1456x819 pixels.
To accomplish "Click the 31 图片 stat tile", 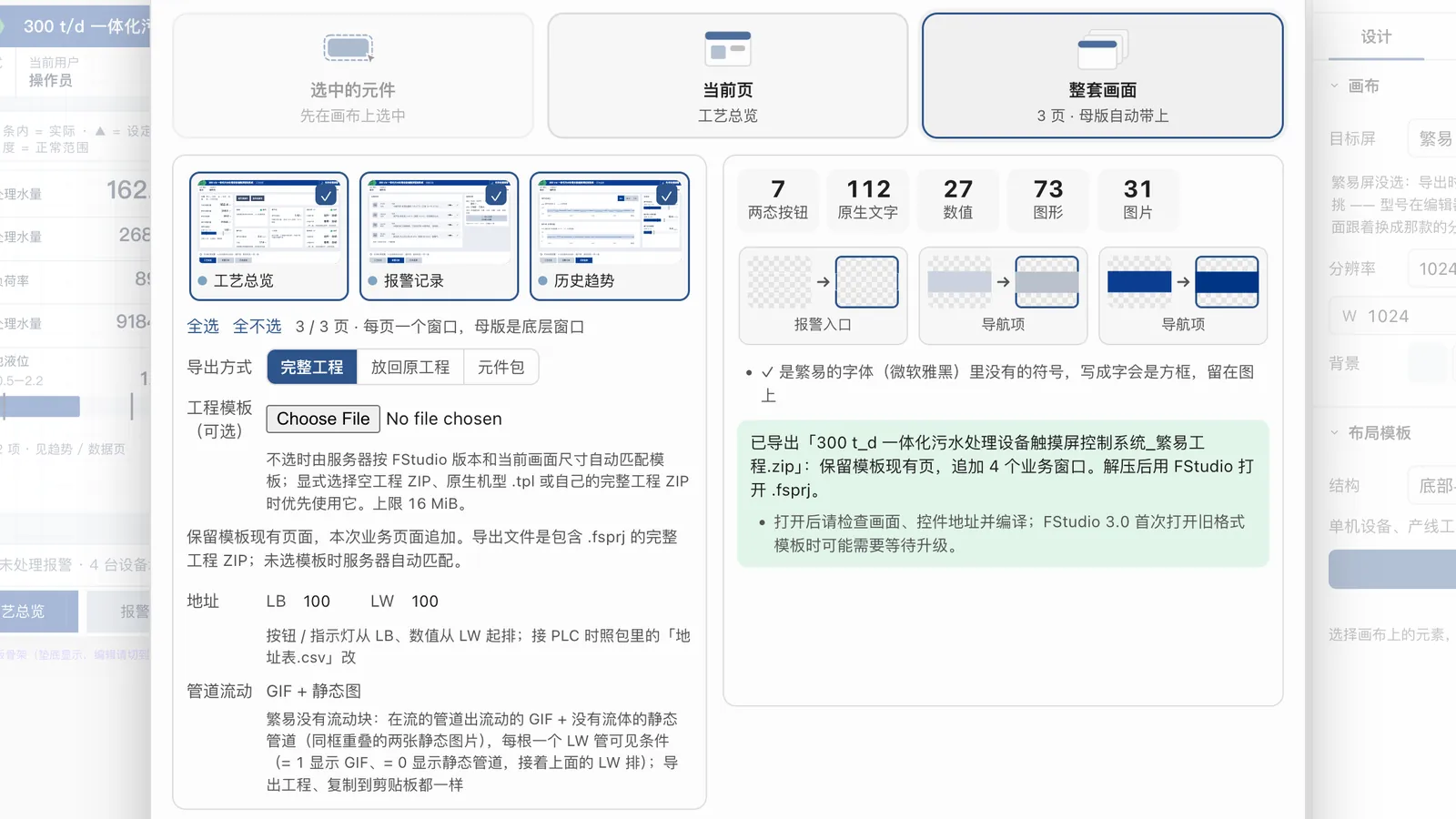I will [x=1137, y=199].
